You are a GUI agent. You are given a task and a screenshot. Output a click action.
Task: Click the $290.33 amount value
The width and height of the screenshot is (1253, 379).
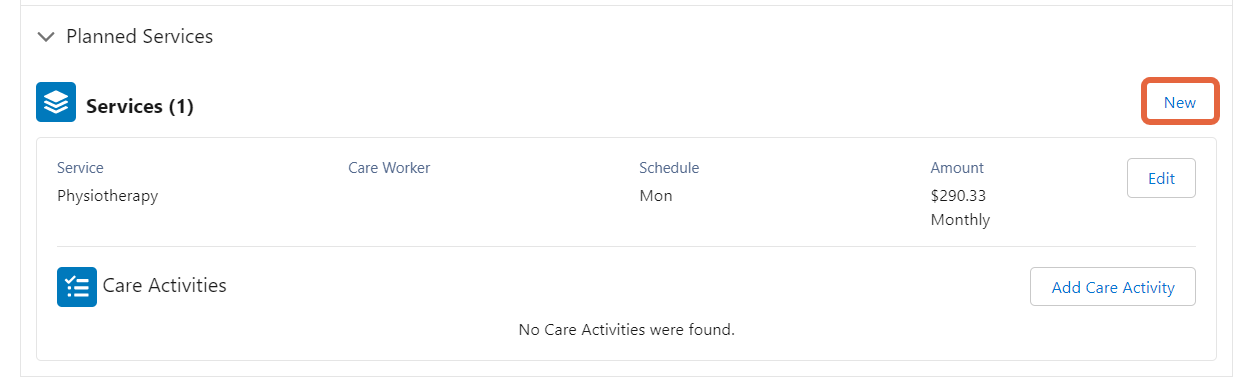tap(958, 196)
